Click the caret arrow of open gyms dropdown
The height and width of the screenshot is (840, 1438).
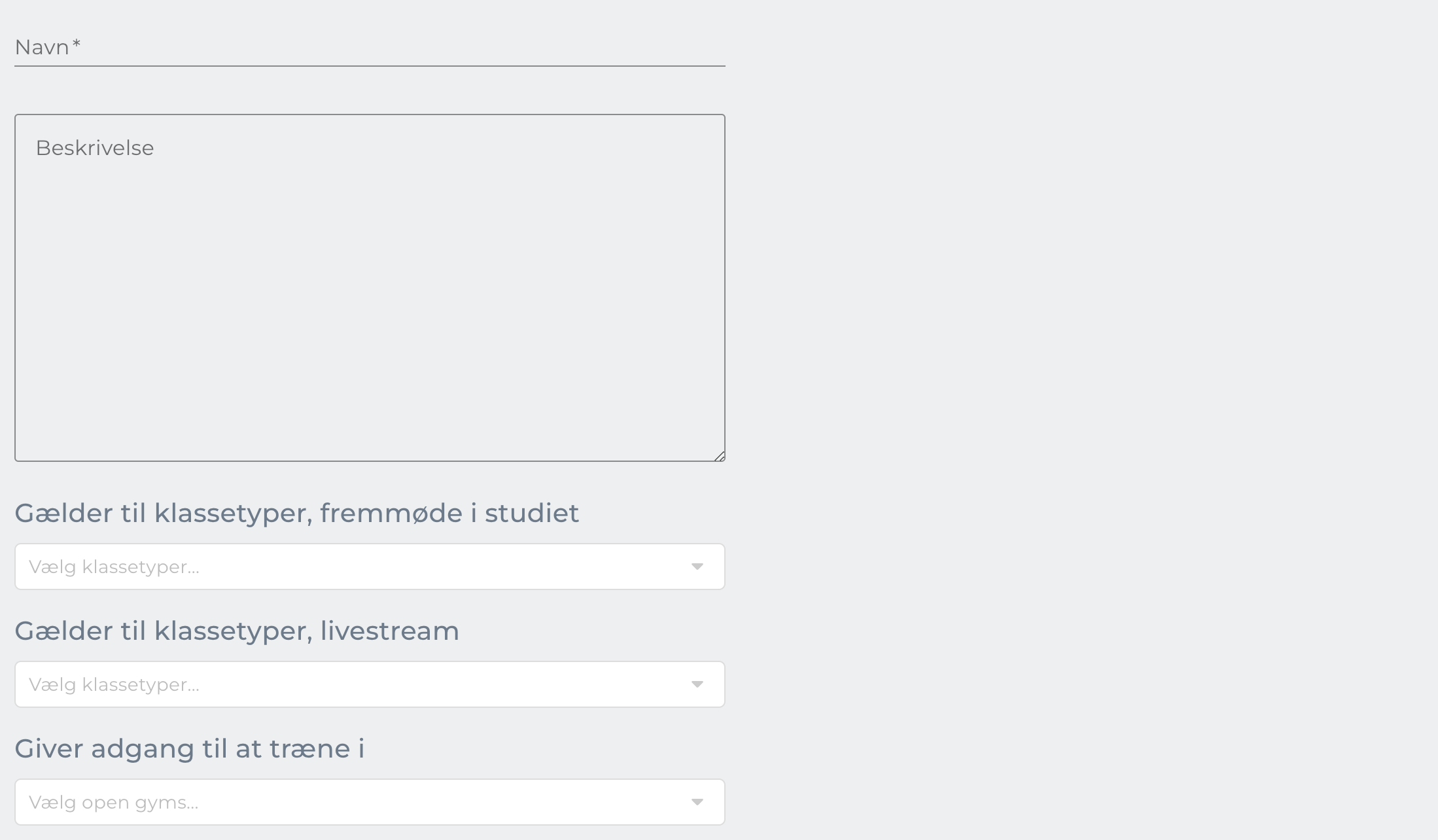point(697,802)
